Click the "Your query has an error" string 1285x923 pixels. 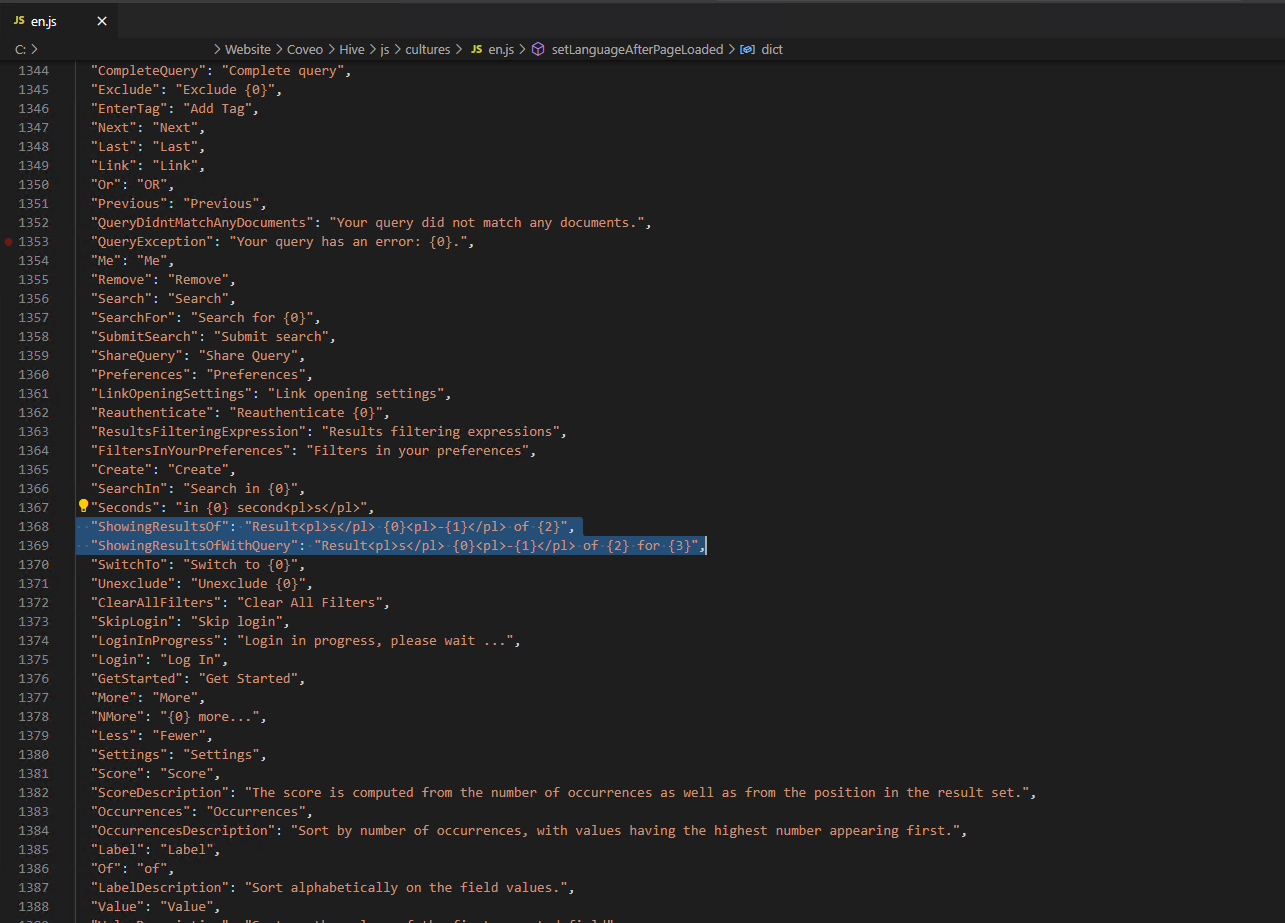tap(351, 242)
